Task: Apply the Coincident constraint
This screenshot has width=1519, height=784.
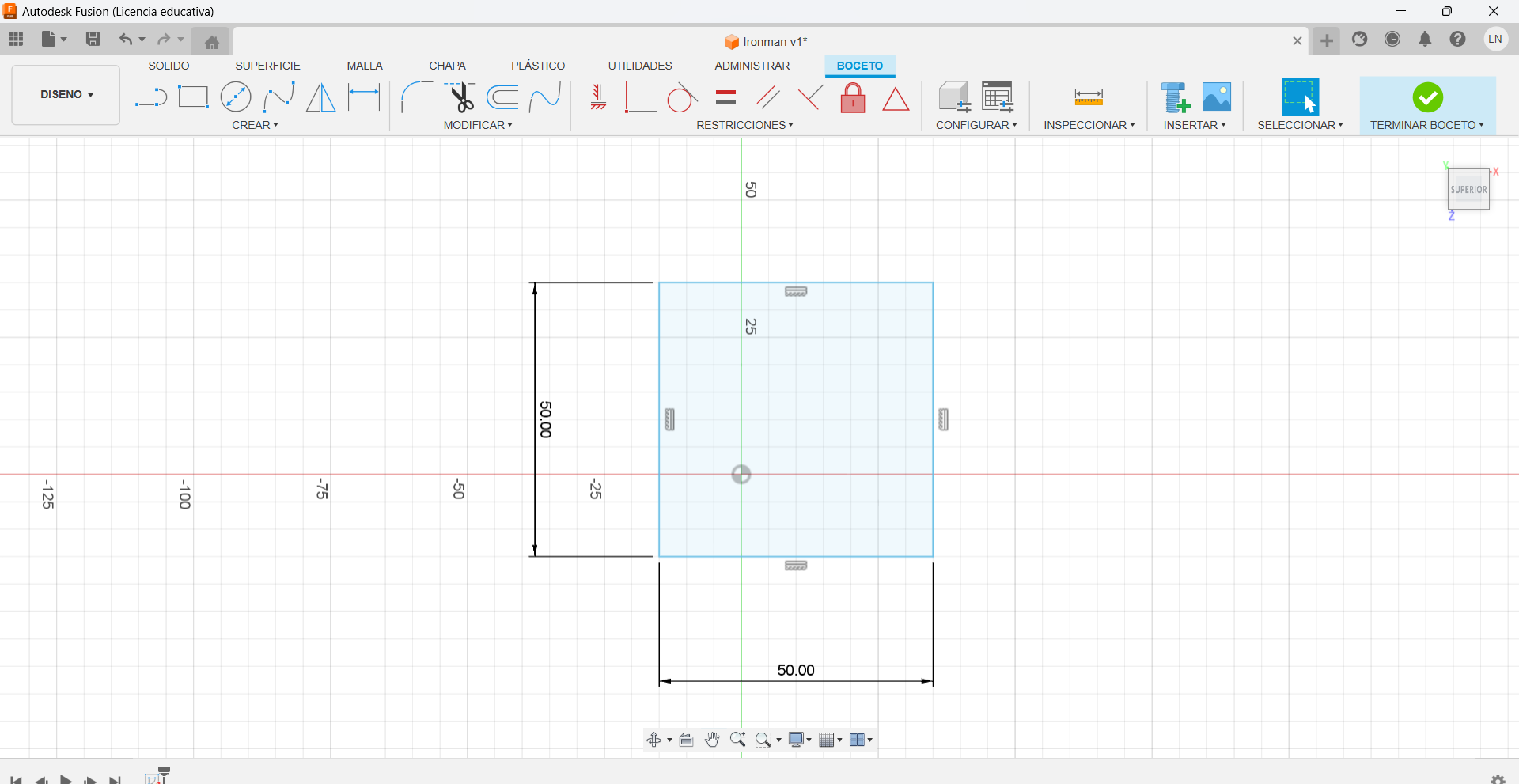Action: (x=640, y=97)
